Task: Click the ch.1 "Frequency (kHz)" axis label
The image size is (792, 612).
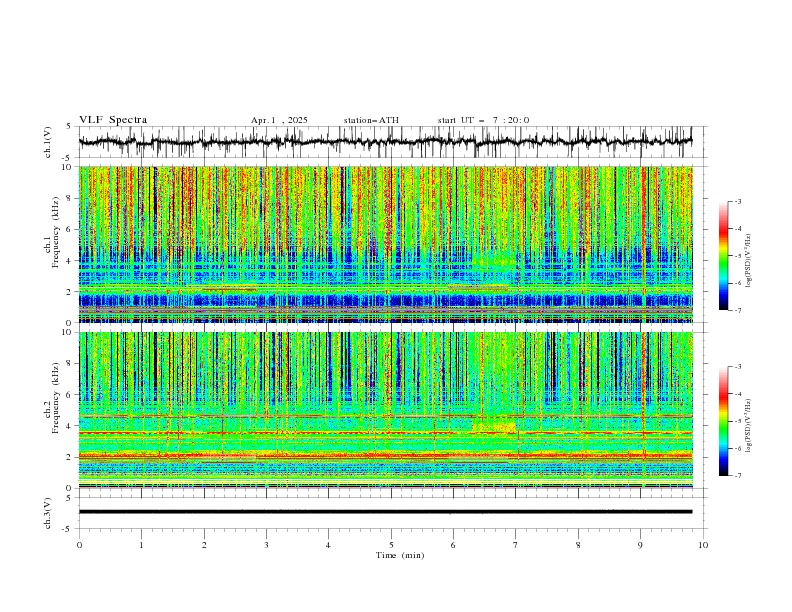Action: click(x=56, y=232)
